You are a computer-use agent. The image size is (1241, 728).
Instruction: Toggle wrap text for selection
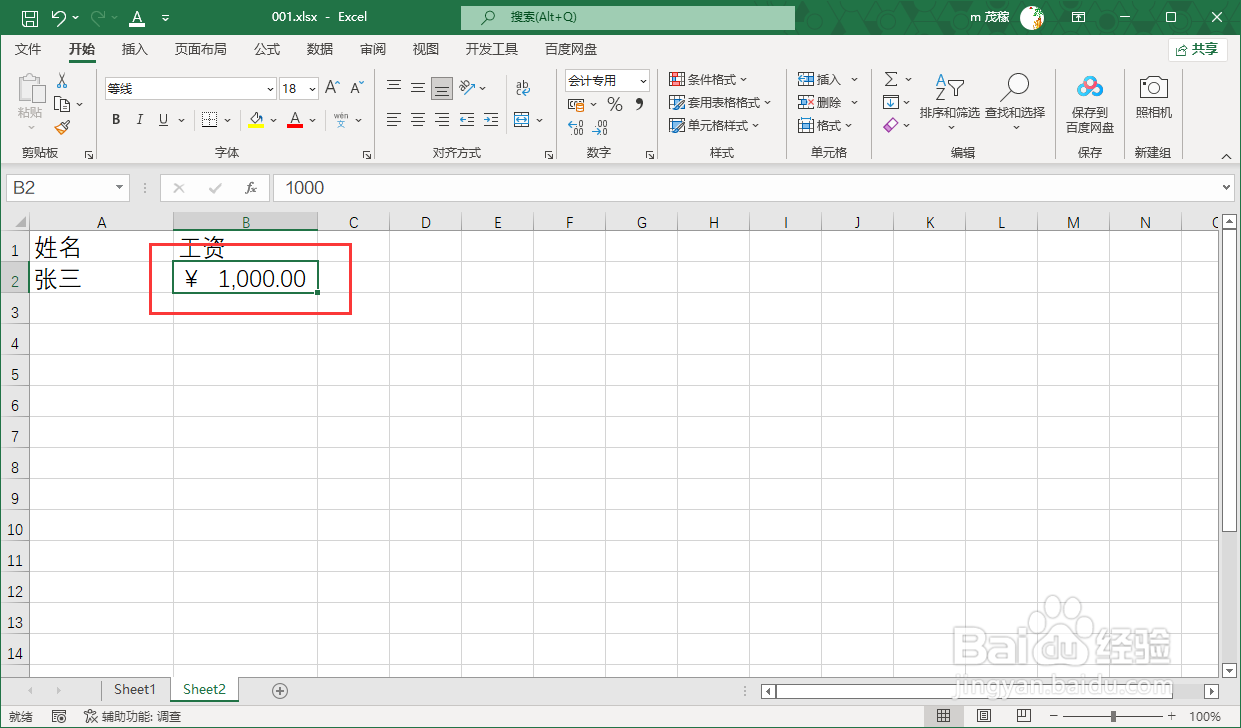point(523,88)
